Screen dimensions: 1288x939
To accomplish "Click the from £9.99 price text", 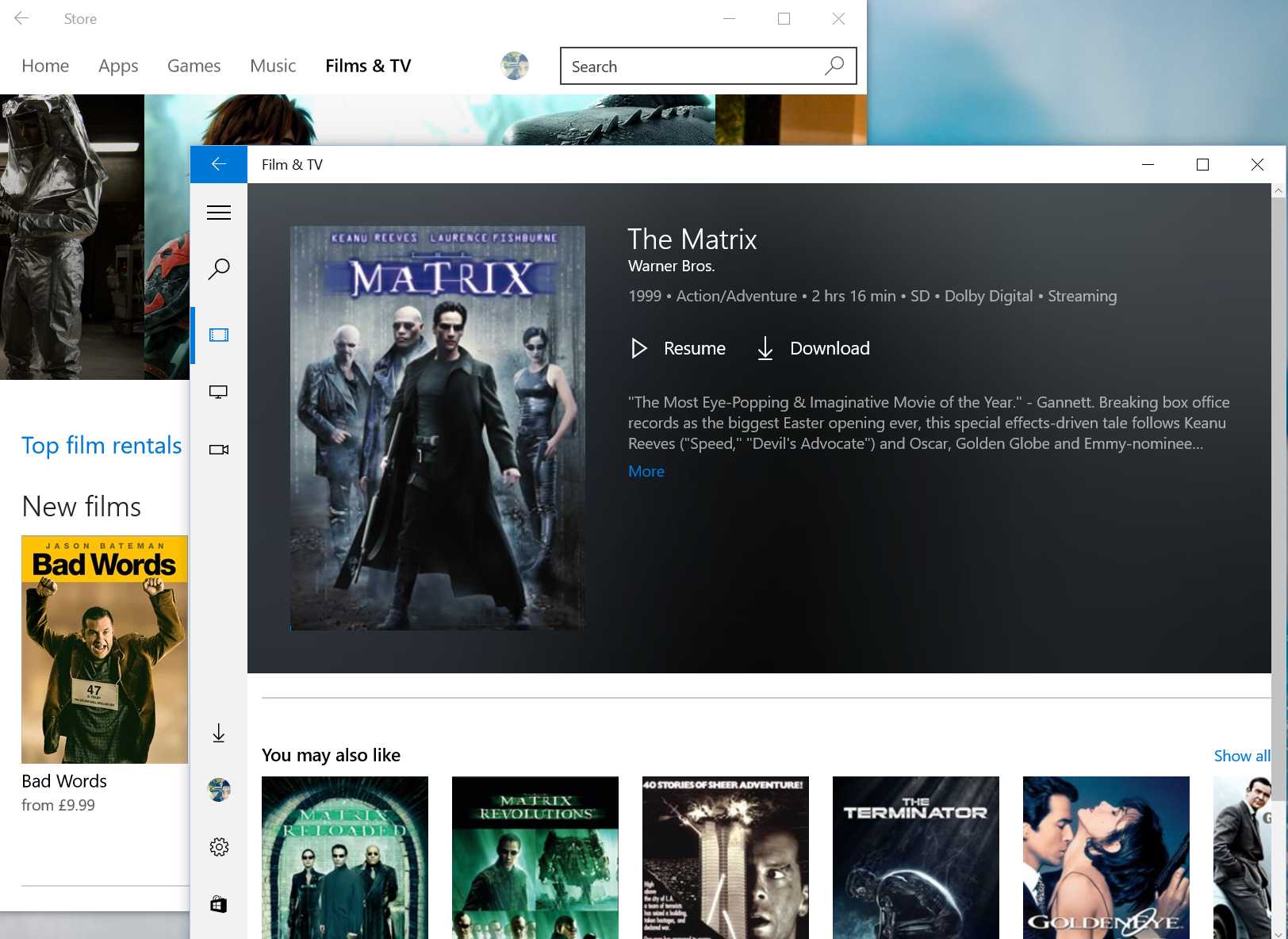I will [x=58, y=805].
